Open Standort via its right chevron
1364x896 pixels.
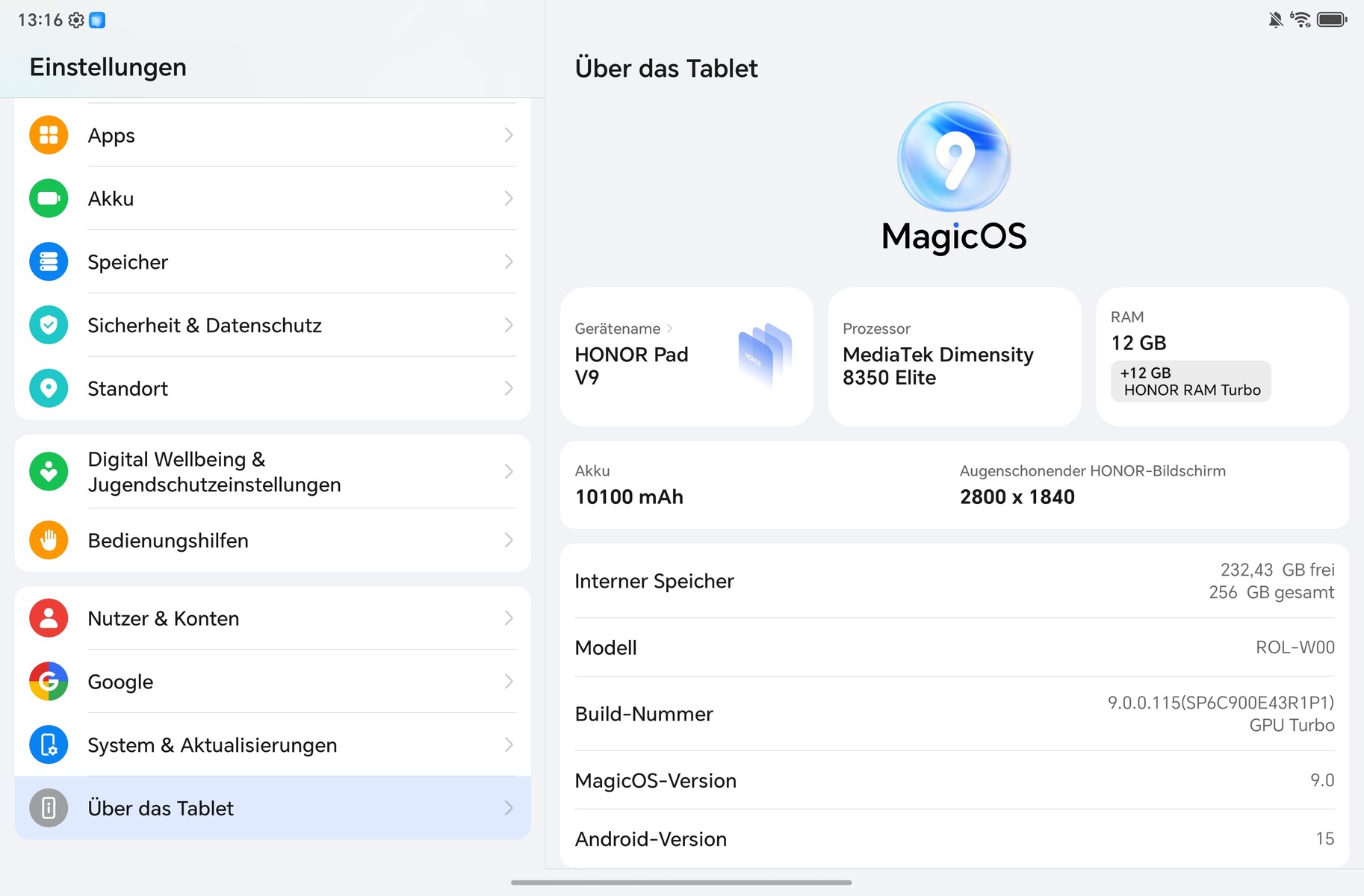click(509, 388)
